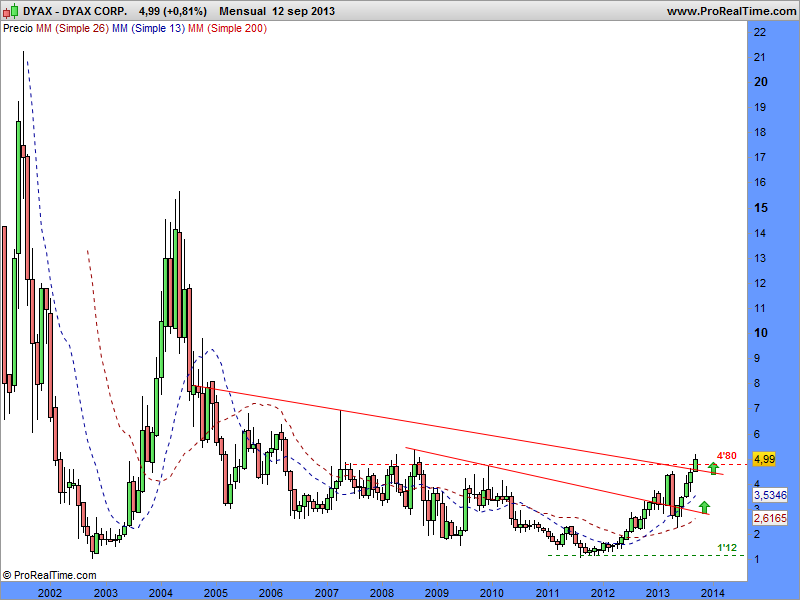Click the red "4'80" resistance label
The height and width of the screenshot is (600, 800).
point(727,456)
